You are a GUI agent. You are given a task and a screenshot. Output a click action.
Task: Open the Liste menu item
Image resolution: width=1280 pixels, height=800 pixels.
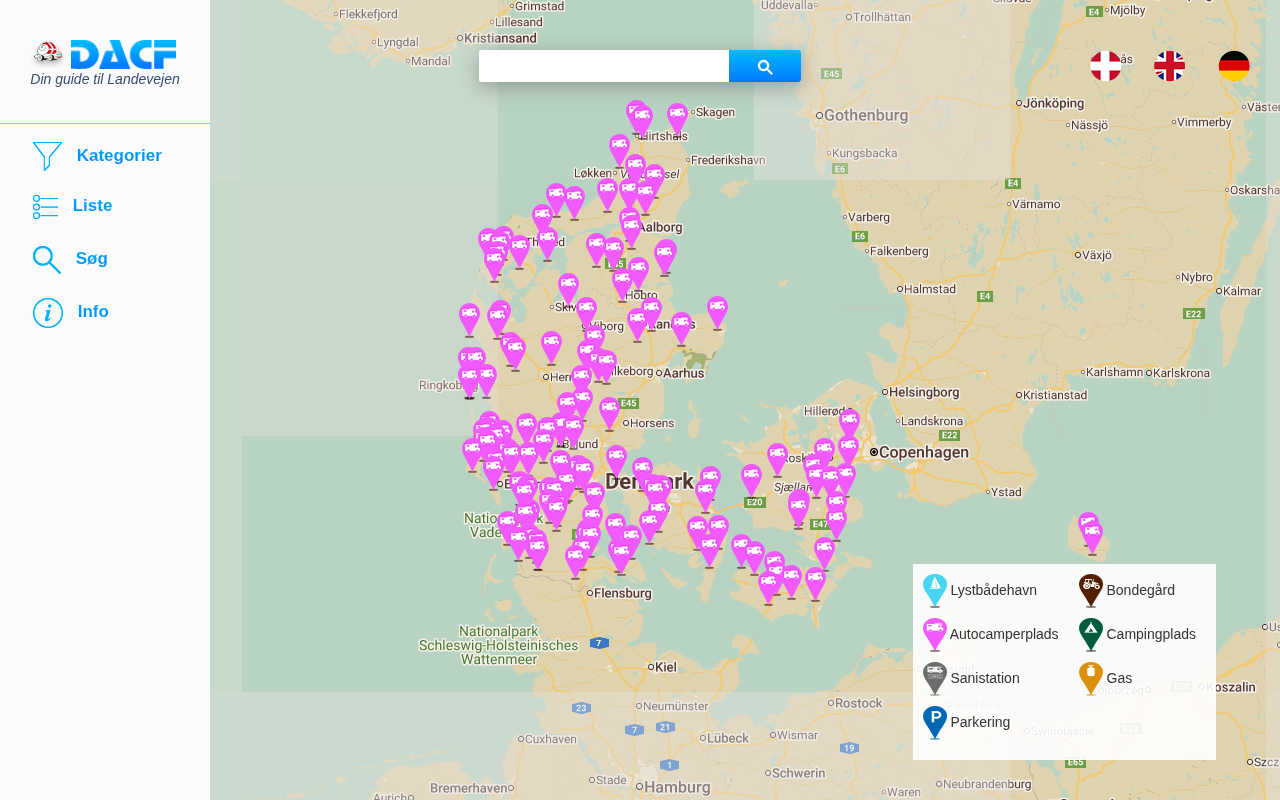coord(92,206)
